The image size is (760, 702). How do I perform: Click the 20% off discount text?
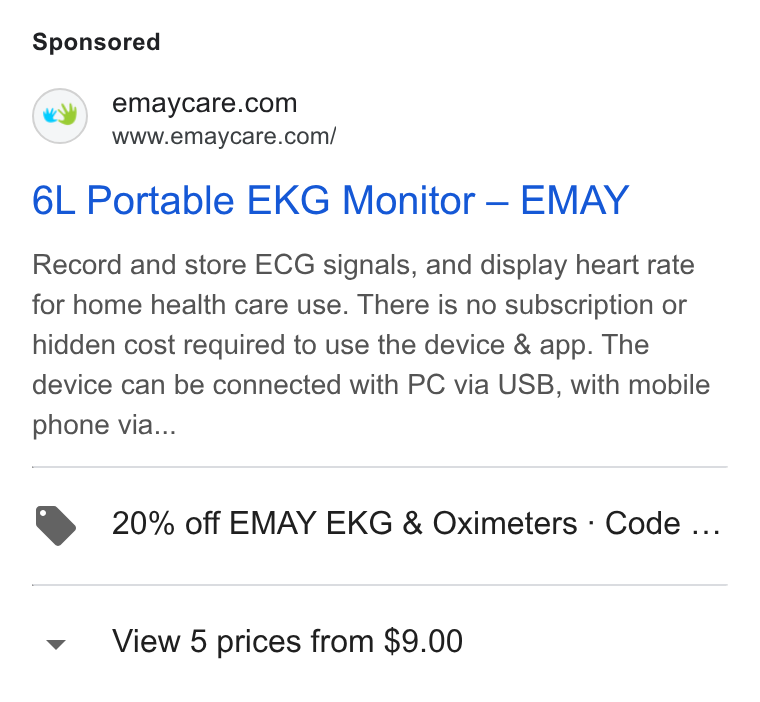(x=166, y=524)
